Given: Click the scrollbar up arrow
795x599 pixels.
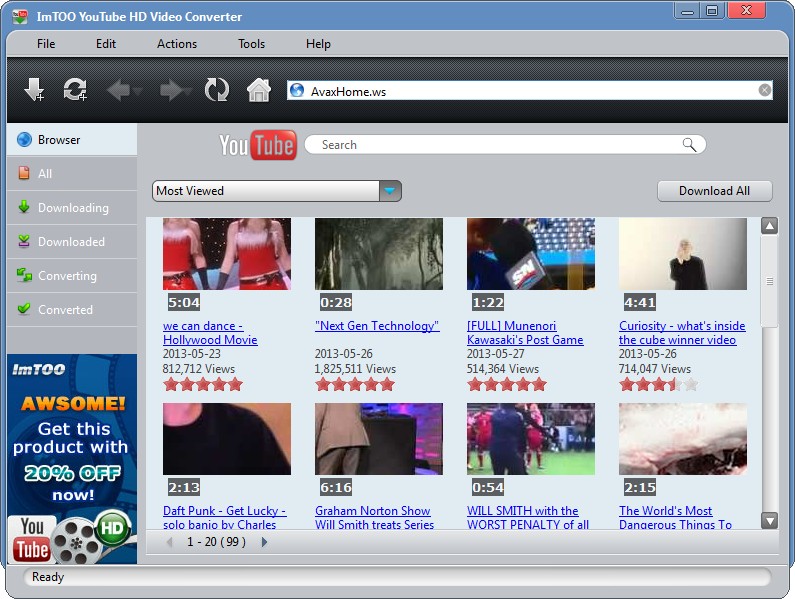Looking at the screenshot, I should [769, 226].
